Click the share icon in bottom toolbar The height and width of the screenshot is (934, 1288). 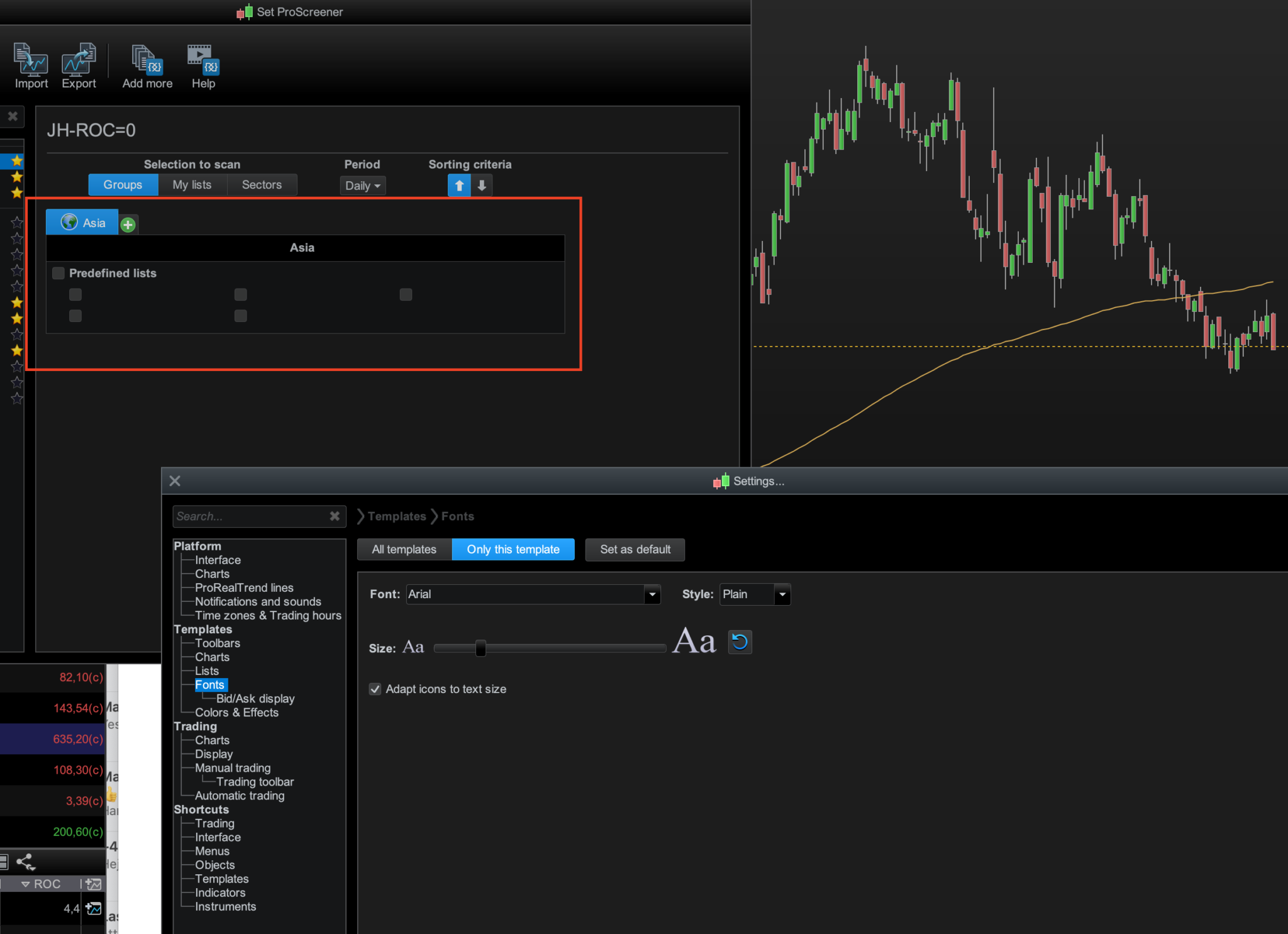pyautogui.click(x=25, y=862)
